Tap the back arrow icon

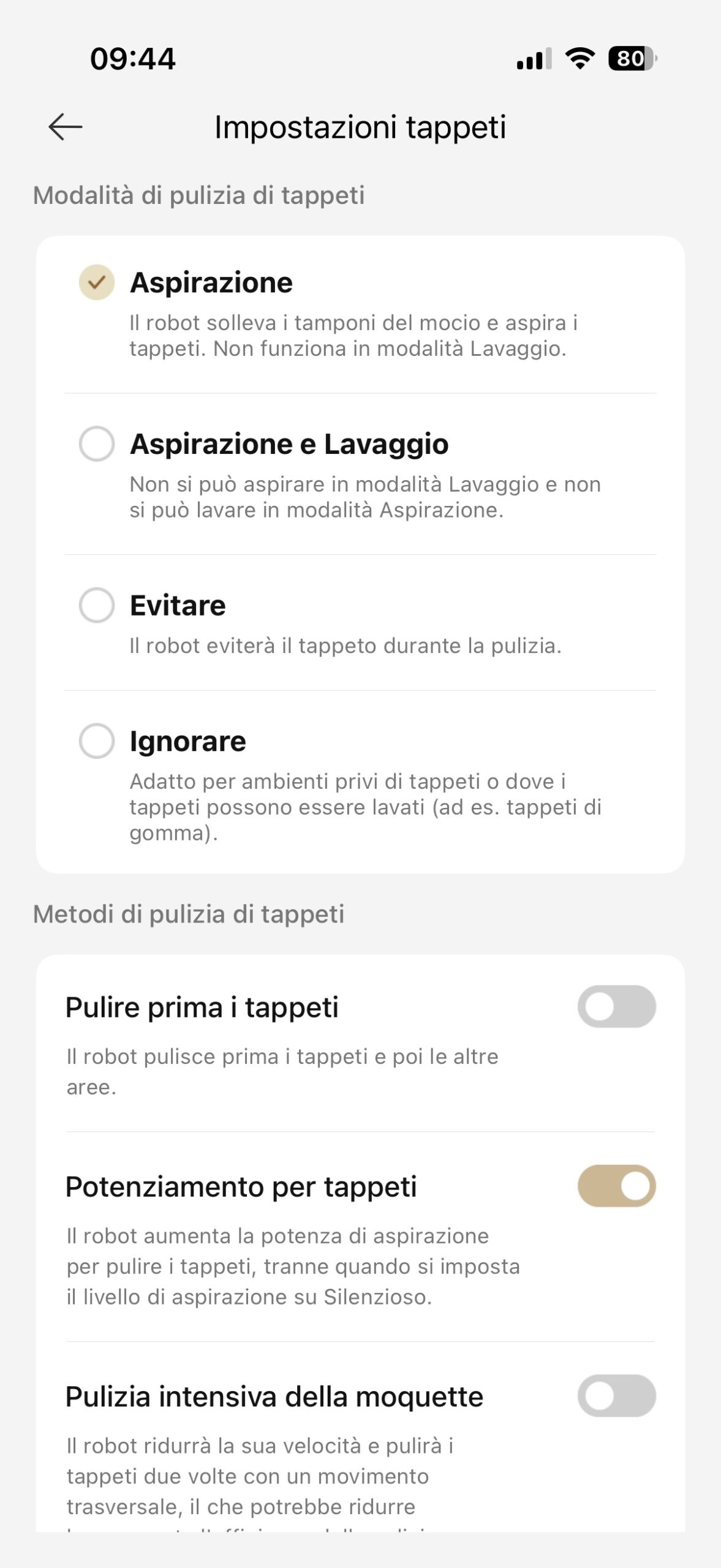65,127
